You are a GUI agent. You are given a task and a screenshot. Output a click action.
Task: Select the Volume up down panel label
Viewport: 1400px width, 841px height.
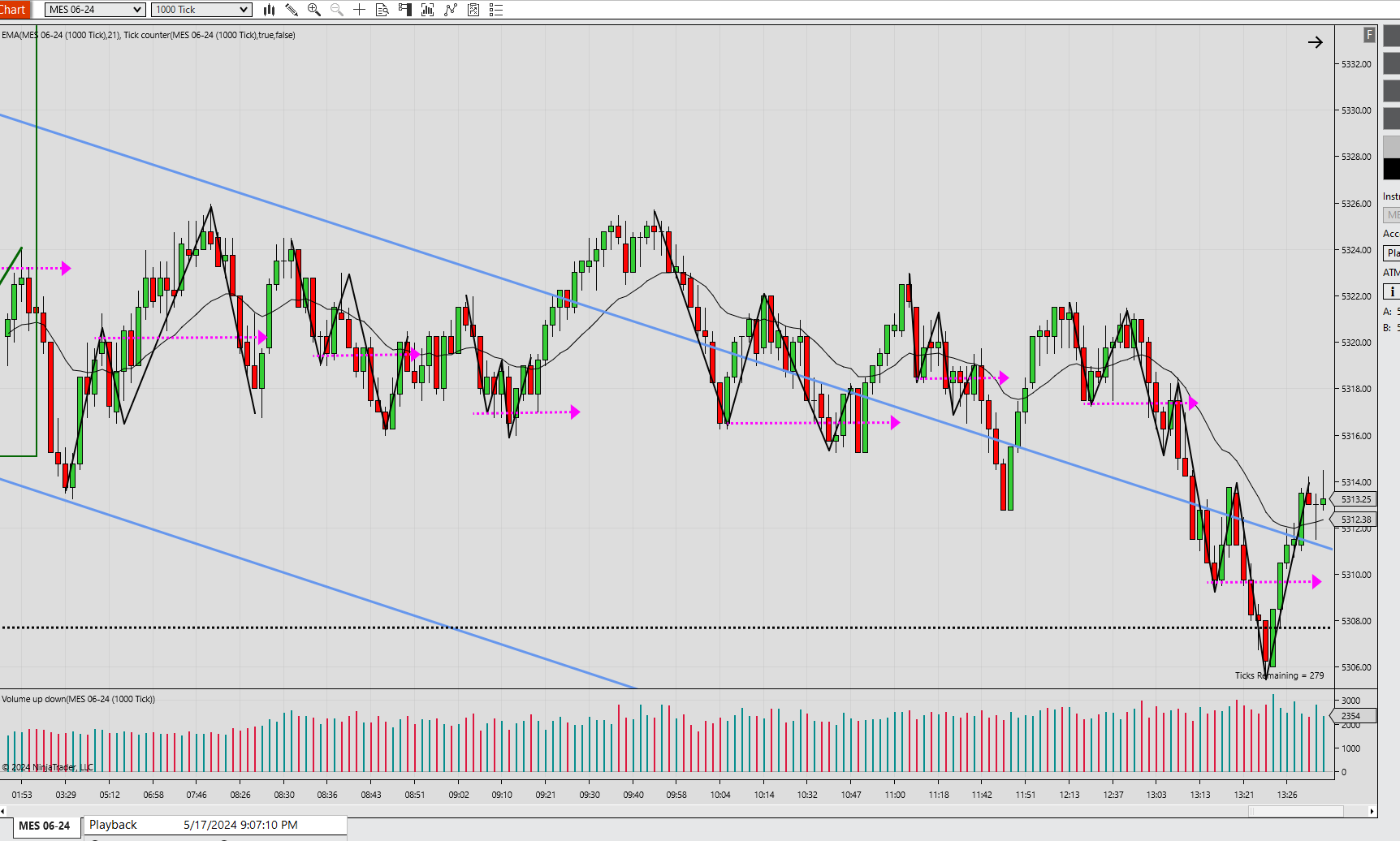point(78,699)
